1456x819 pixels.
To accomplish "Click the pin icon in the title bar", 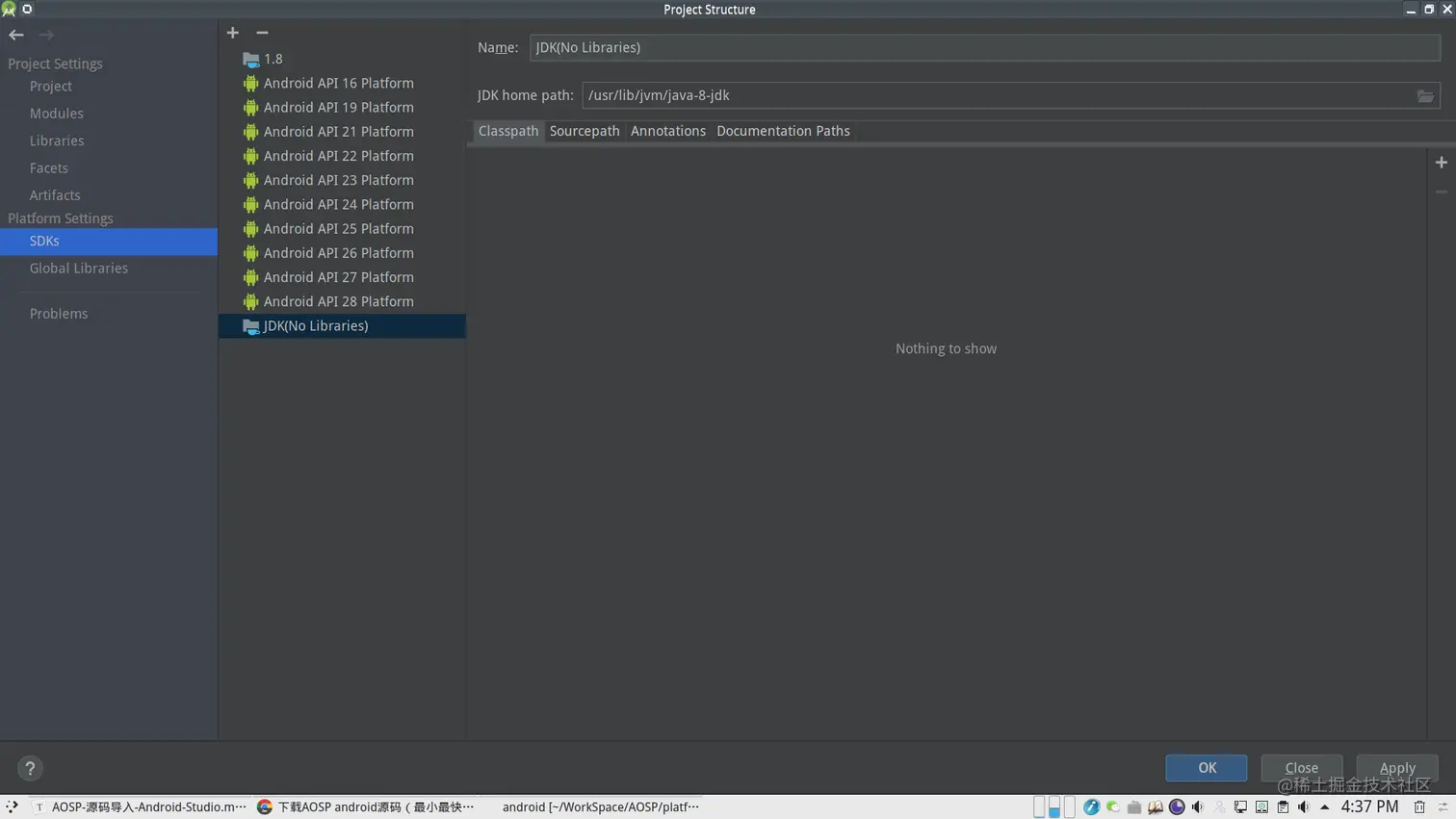I will 27,10.
